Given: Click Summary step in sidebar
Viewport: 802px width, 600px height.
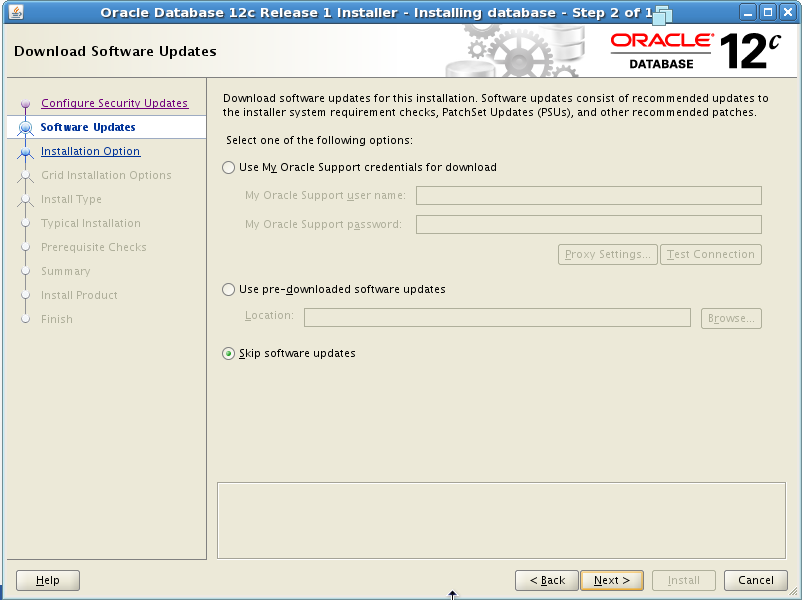Looking at the screenshot, I should point(65,272).
